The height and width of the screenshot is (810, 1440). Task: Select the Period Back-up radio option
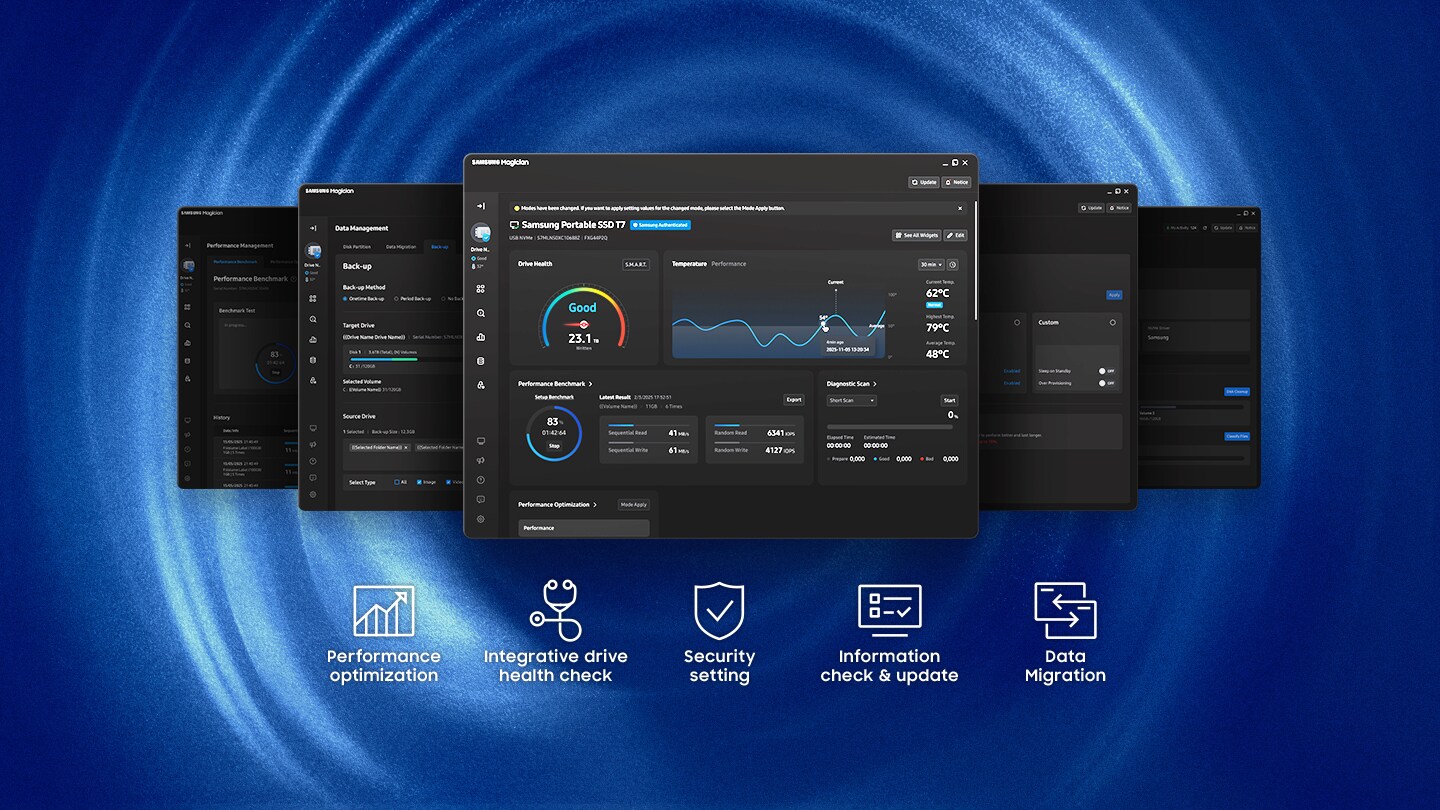396,299
